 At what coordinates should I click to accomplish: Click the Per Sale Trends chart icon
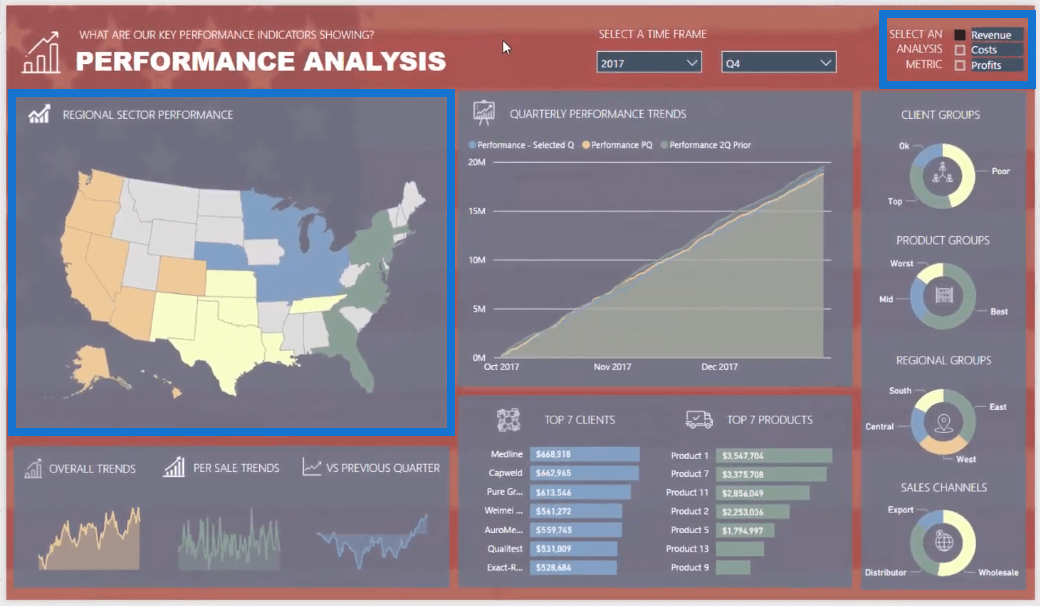tap(174, 467)
